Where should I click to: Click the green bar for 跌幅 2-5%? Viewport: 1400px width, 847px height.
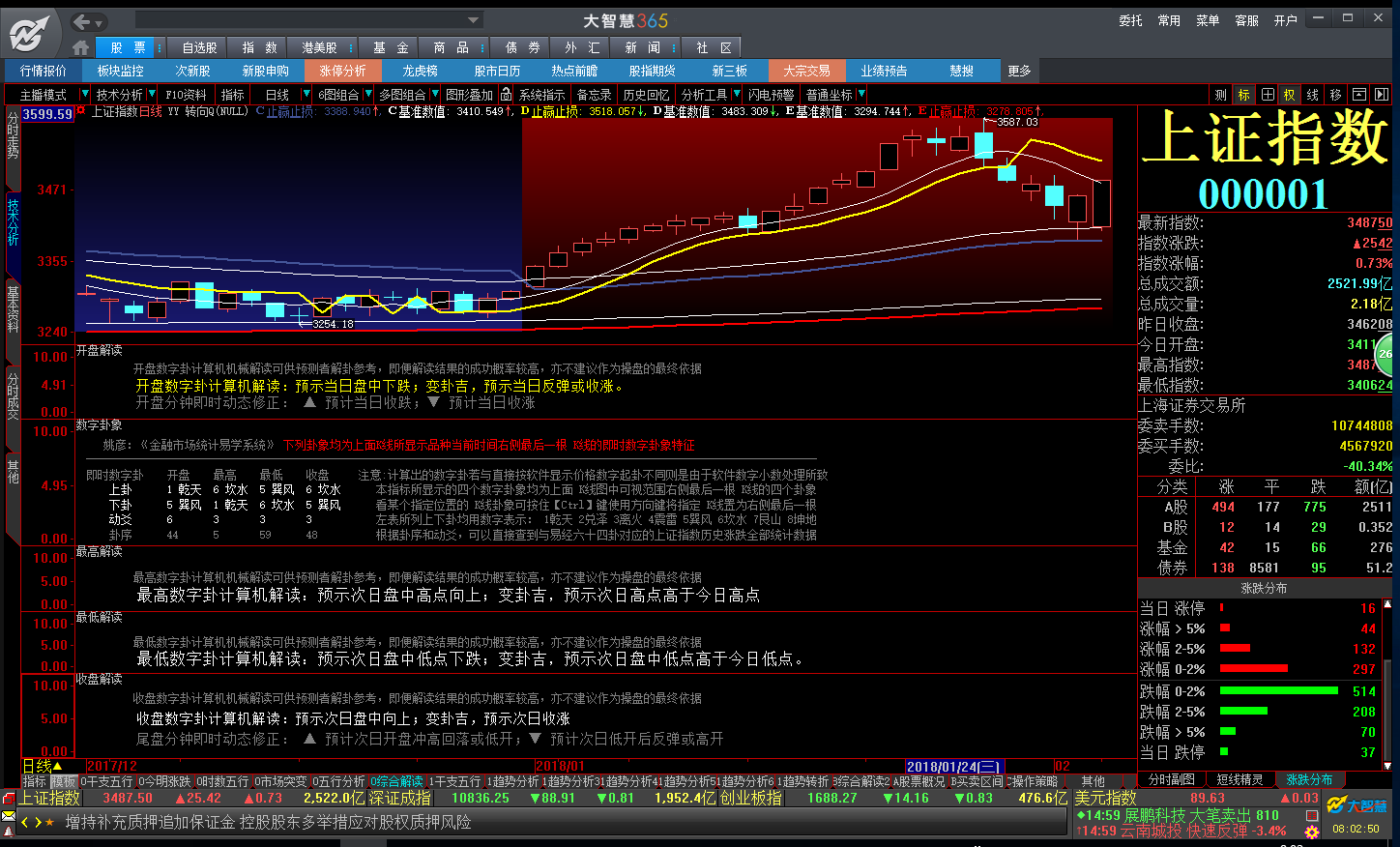click(1243, 711)
